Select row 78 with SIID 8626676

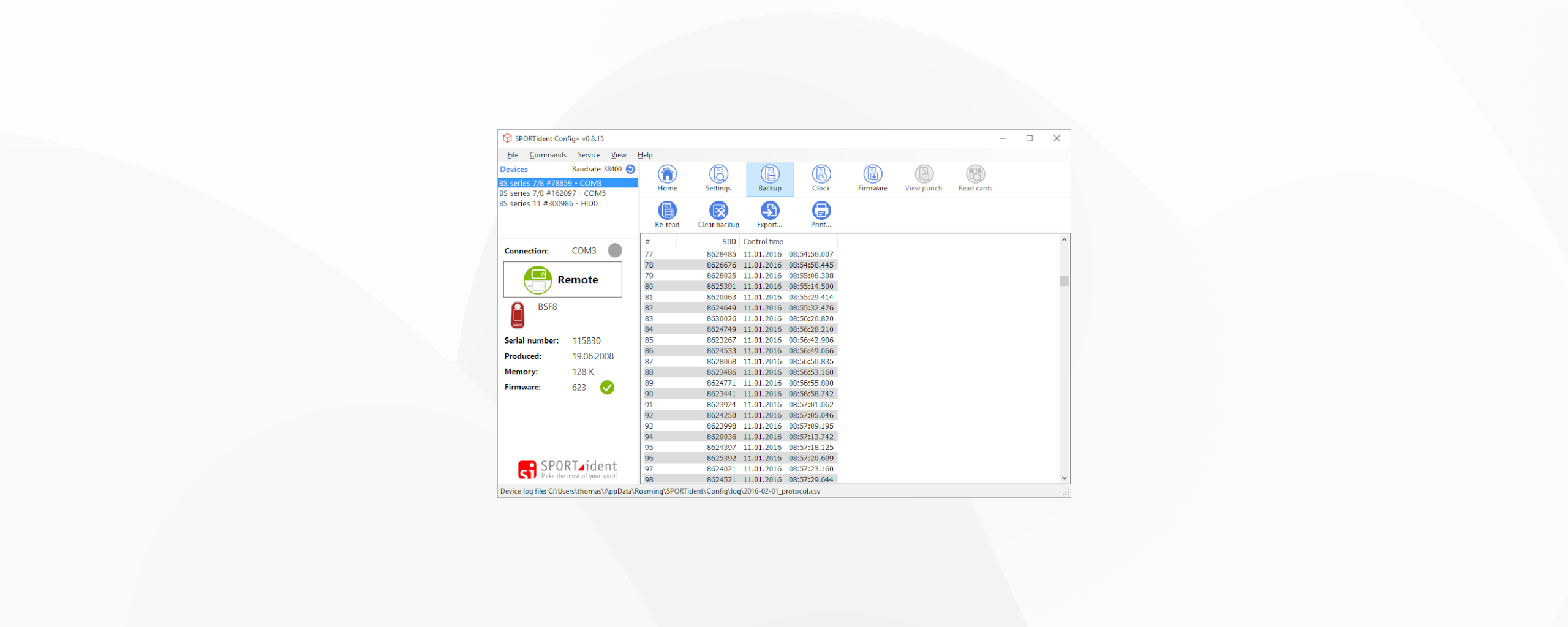[x=739, y=265]
